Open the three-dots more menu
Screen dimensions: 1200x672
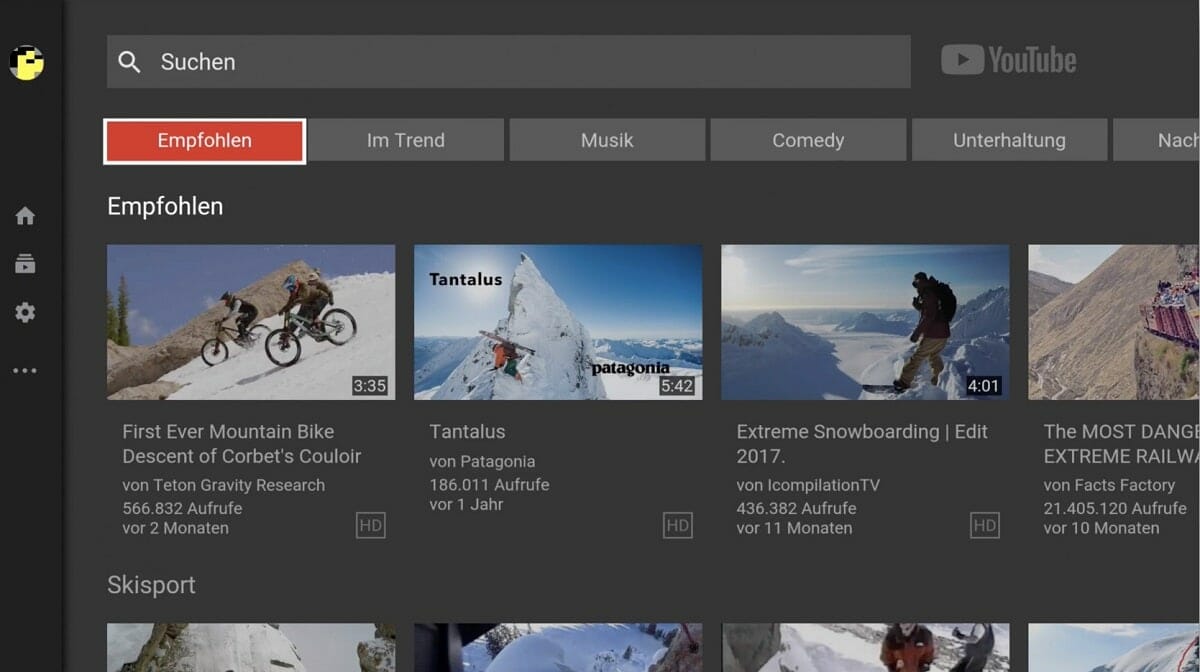click(25, 371)
